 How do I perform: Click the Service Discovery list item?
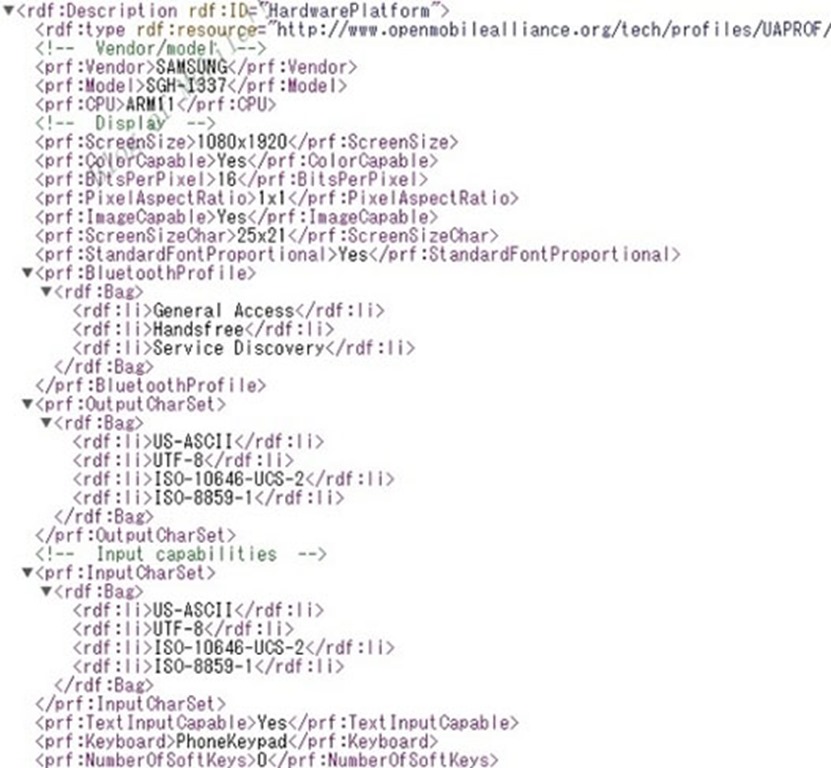pos(238,348)
